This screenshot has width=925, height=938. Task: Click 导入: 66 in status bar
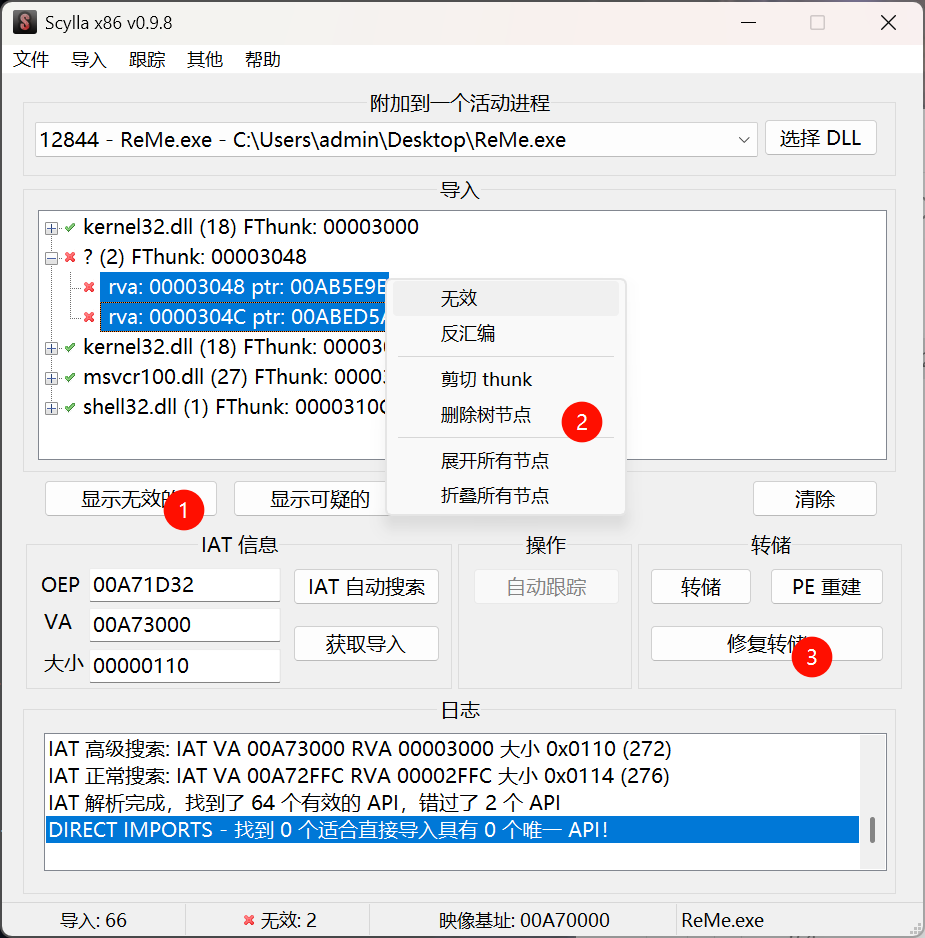coord(93,920)
